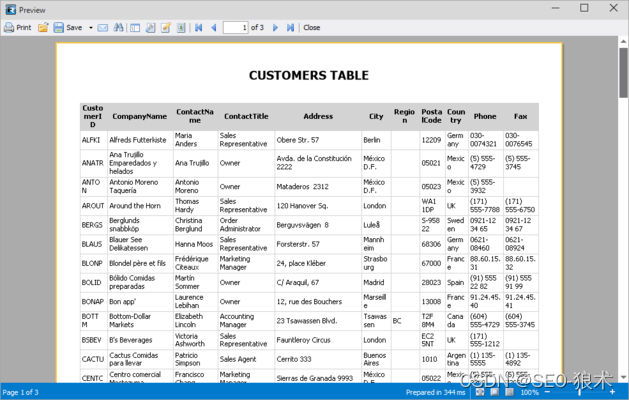Go to the next page

(x=275, y=28)
